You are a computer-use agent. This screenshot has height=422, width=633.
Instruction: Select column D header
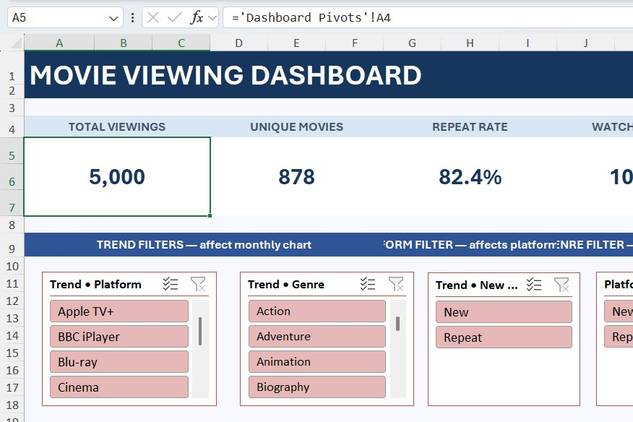[239, 43]
